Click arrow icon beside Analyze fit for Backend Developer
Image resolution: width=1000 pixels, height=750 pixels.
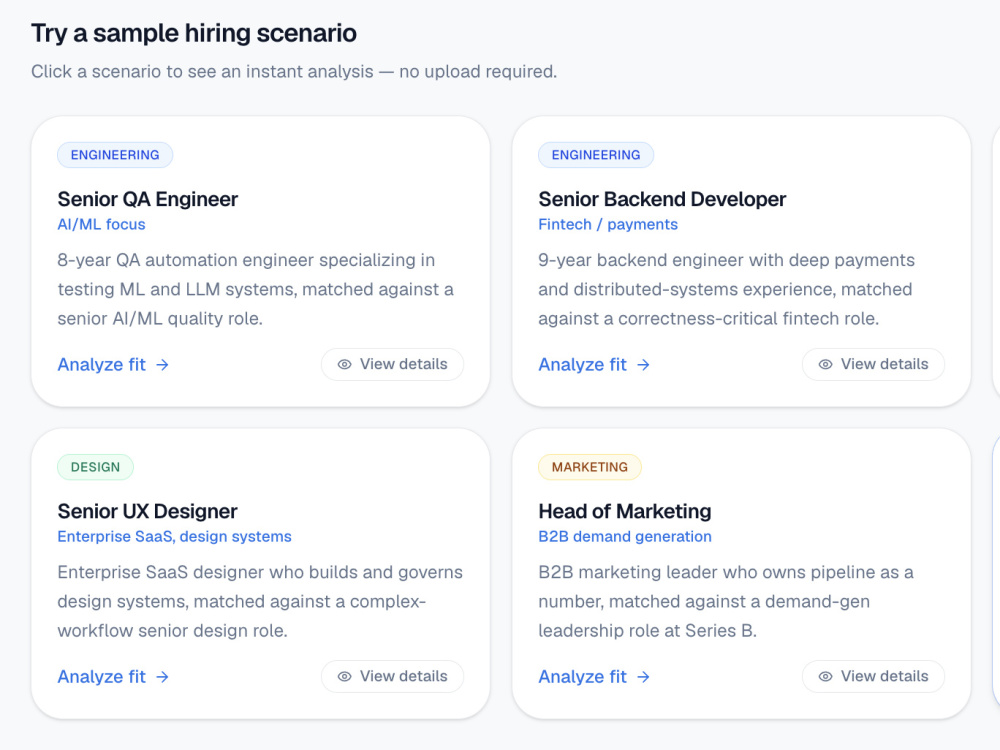pos(643,365)
